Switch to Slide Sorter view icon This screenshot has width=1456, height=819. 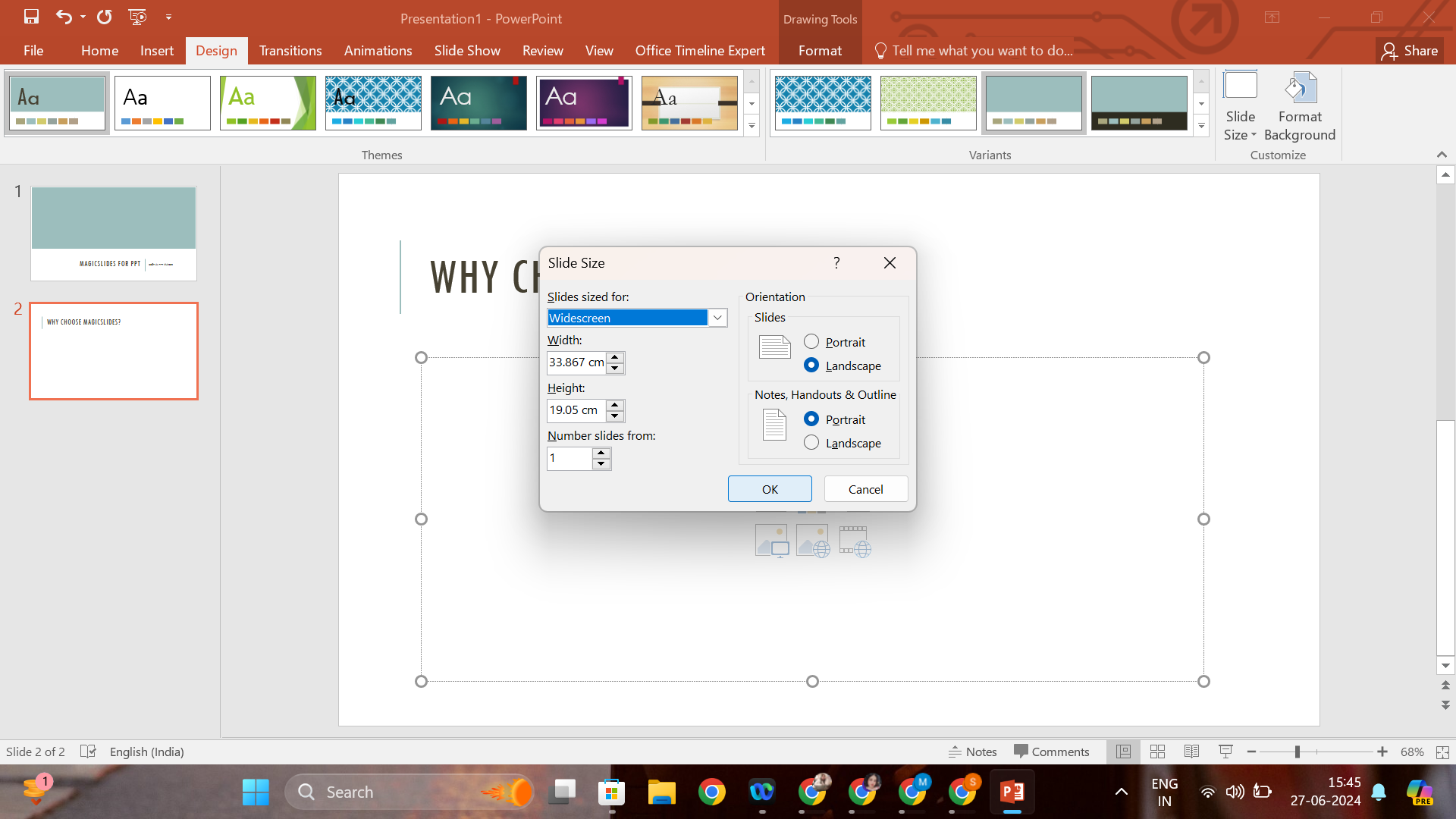click(x=1157, y=752)
